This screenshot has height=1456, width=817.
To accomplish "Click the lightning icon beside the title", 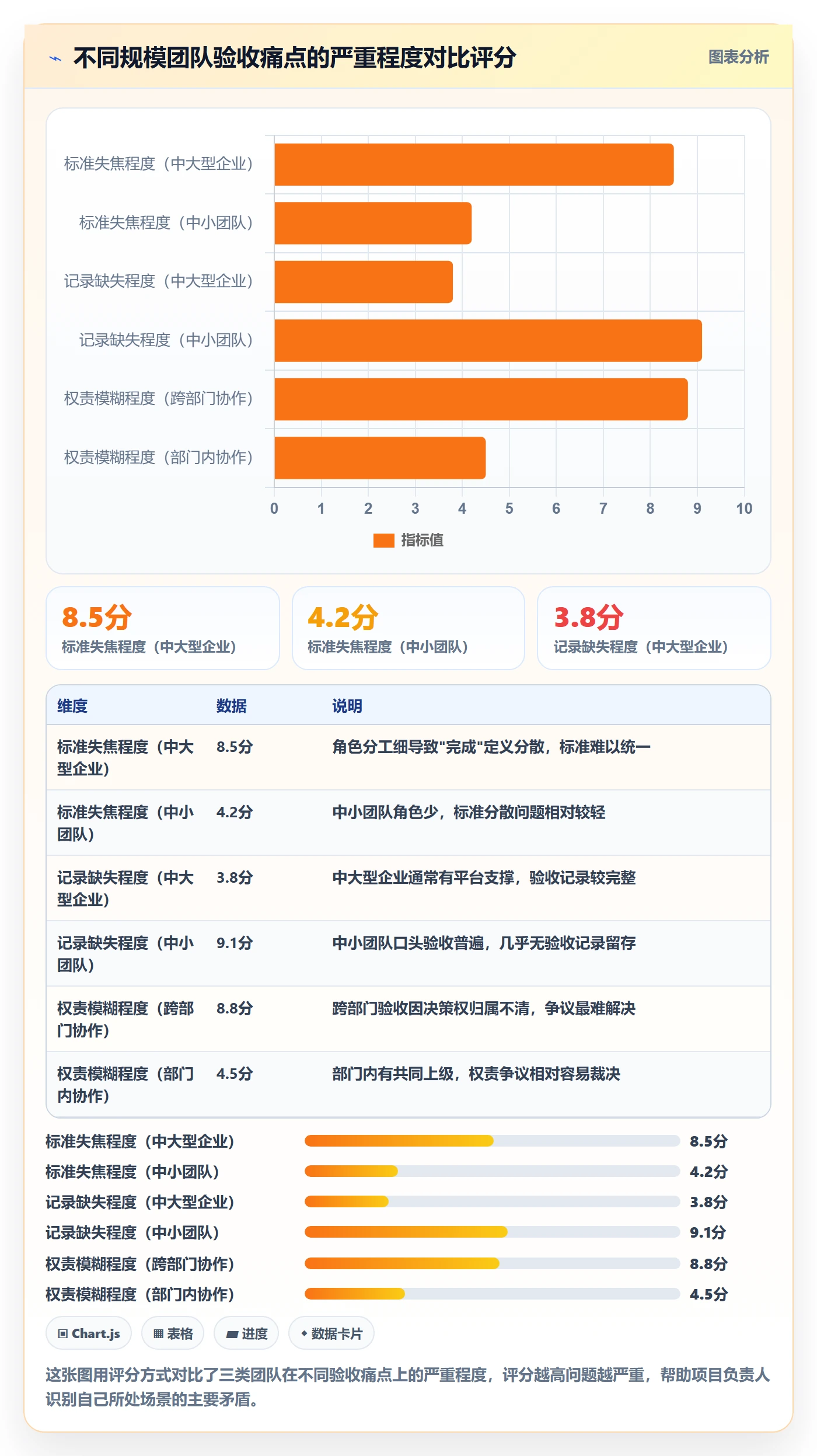I will click(x=55, y=58).
